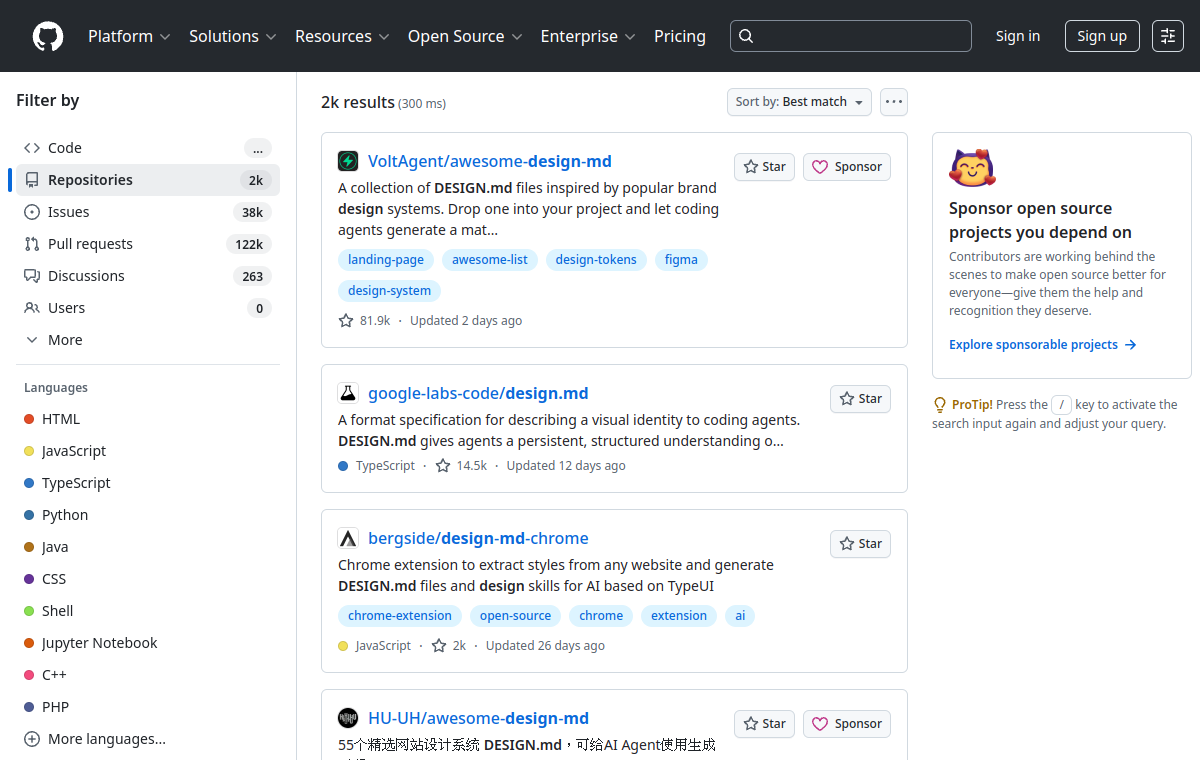Filter by Issues
This screenshot has width=1200, height=760.
148,212
